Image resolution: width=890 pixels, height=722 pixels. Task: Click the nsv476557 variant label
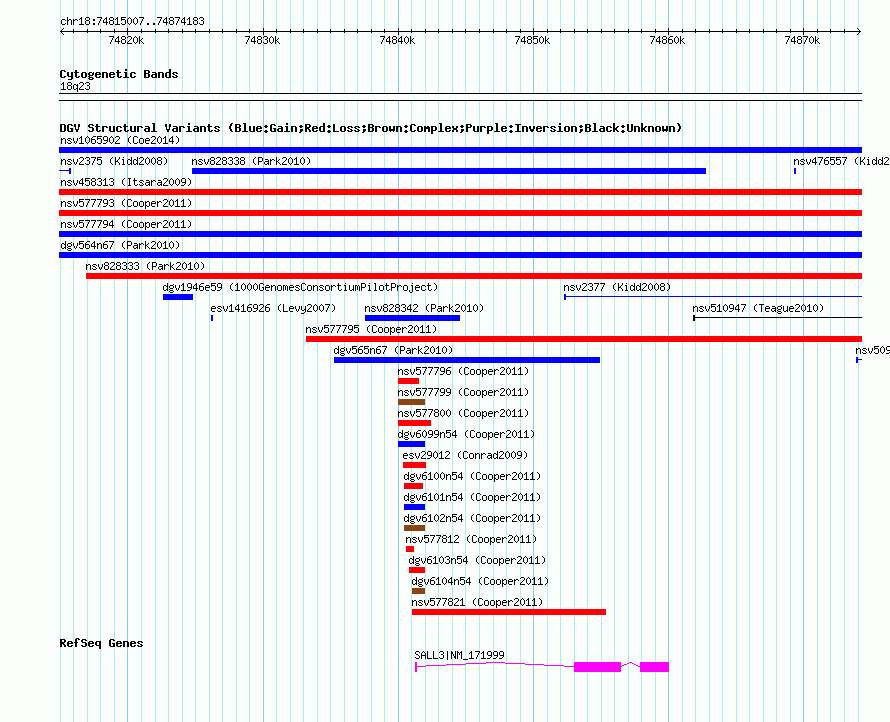tap(841, 161)
